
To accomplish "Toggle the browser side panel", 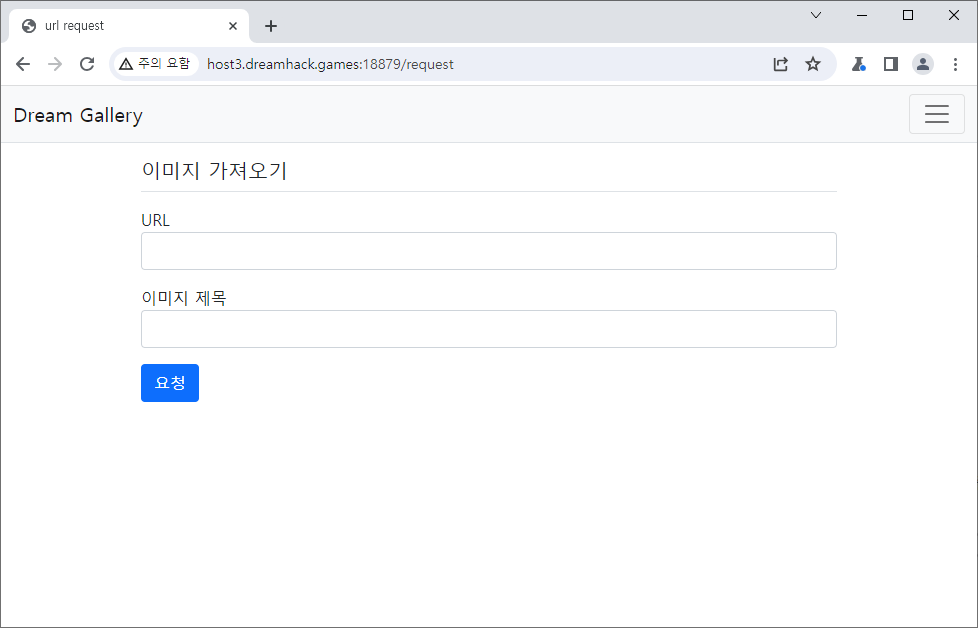I will point(890,64).
